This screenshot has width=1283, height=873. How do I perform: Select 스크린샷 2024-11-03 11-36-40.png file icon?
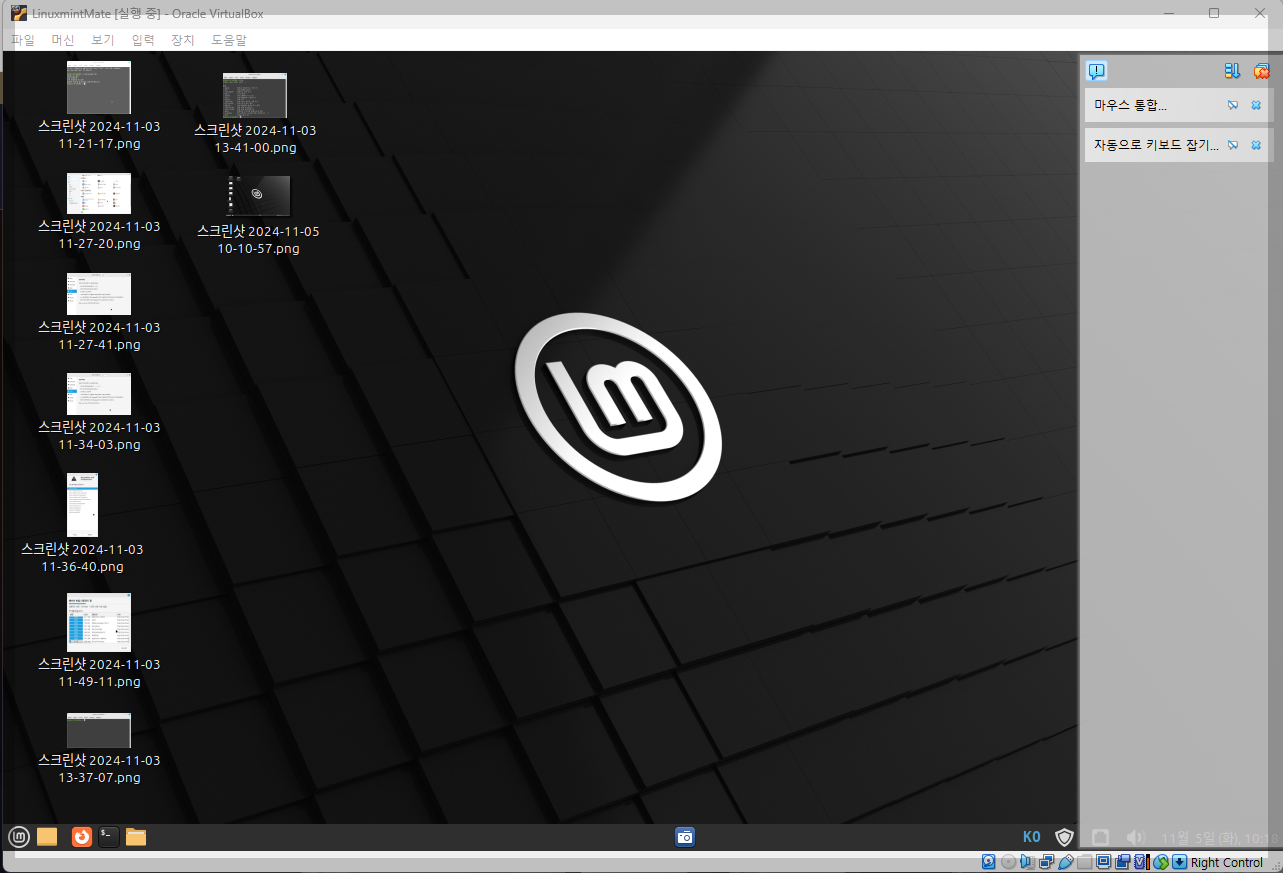82,505
